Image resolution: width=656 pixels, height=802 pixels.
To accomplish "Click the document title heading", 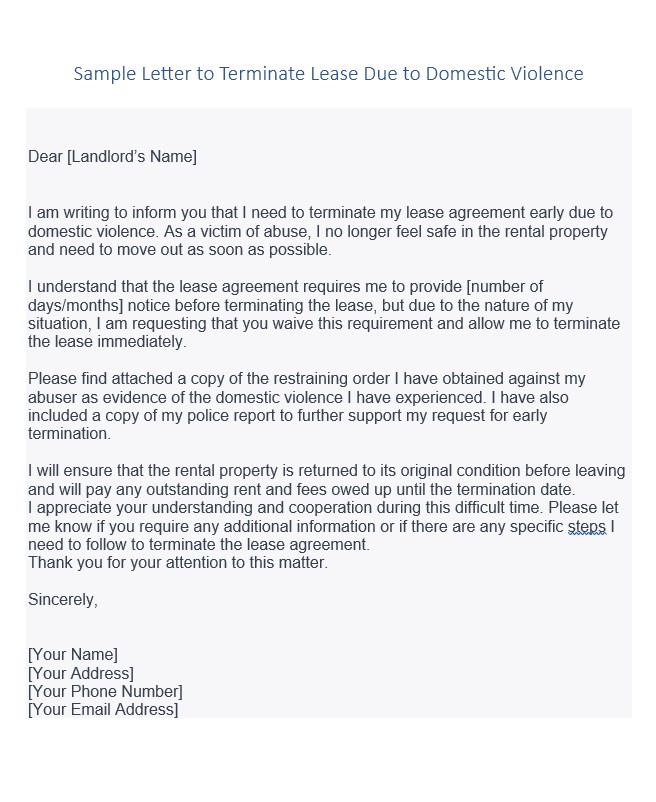I will pos(328,74).
